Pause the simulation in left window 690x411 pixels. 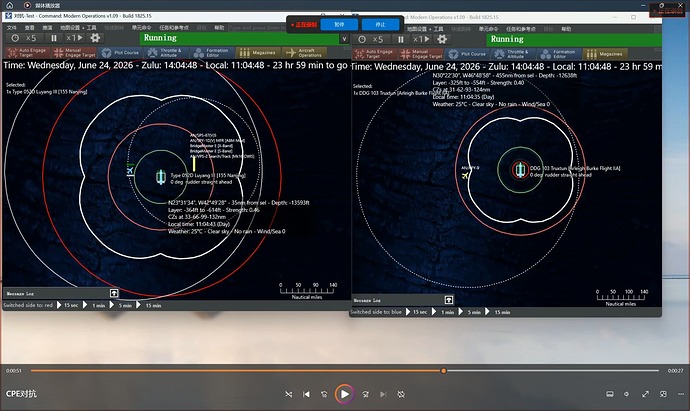(54, 38)
